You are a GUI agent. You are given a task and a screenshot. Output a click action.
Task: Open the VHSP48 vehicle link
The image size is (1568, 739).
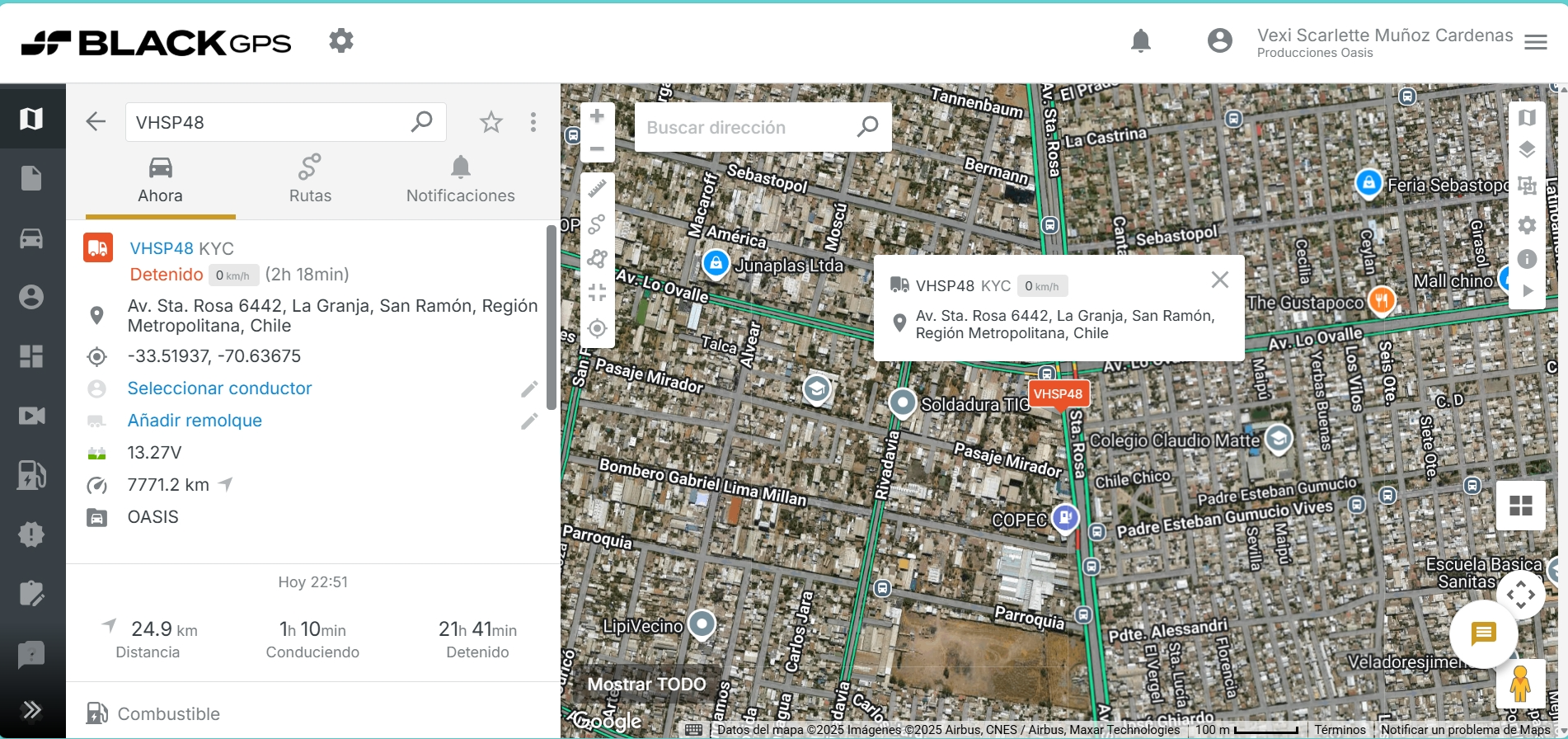(162, 248)
